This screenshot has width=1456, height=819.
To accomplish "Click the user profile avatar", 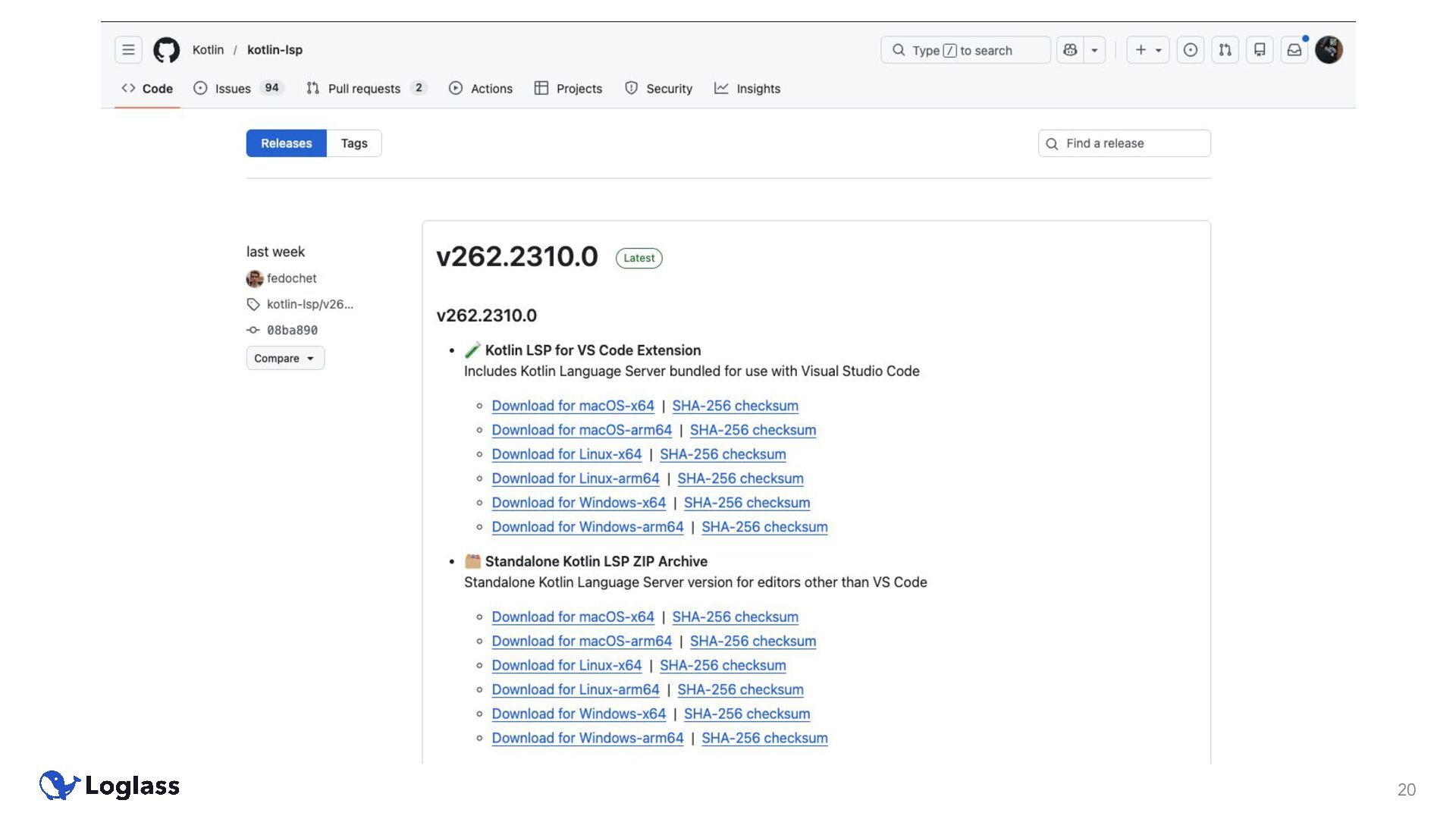I will pyautogui.click(x=1329, y=50).
